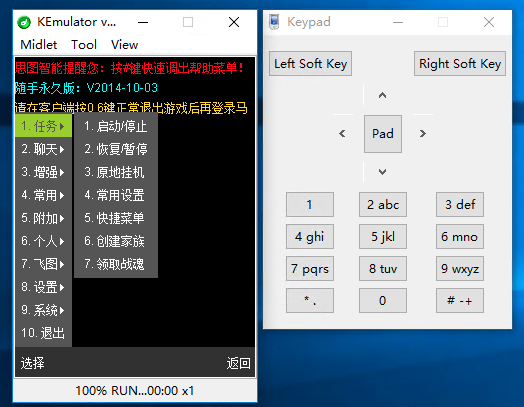Click the up arrow on keypad

tap(383, 96)
